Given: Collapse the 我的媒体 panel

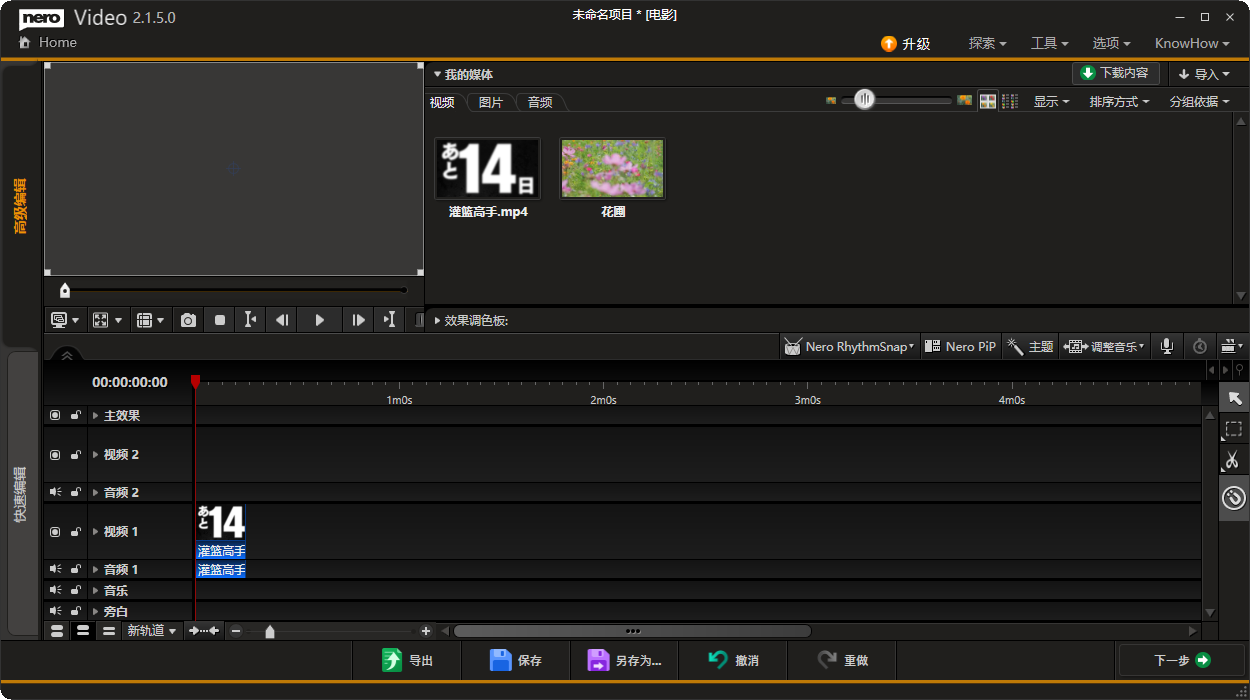Looking at the screenshot, I should (x=437, y=74).
